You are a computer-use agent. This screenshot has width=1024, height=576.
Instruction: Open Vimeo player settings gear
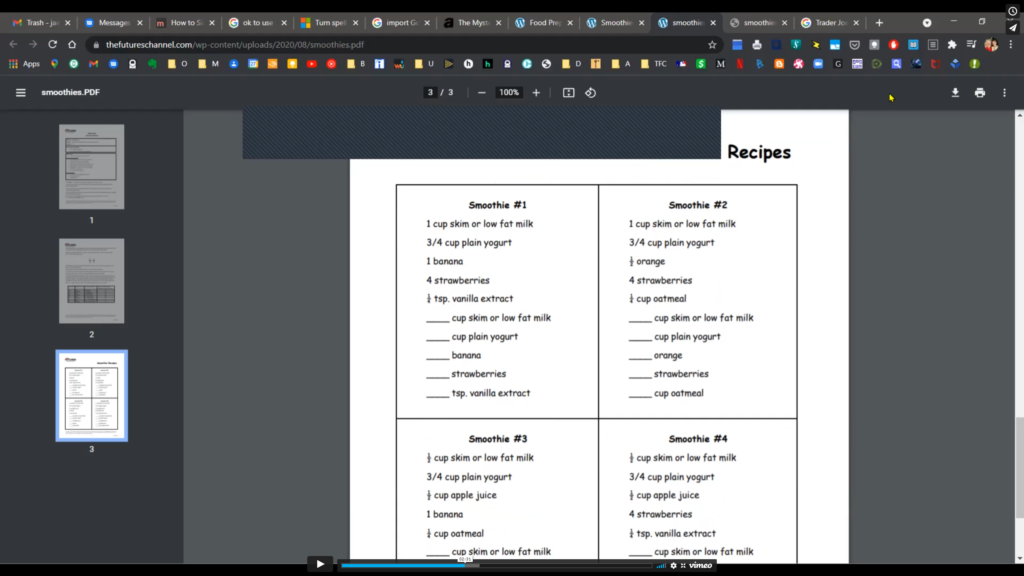pyautogui.click(x=673, y=565)
